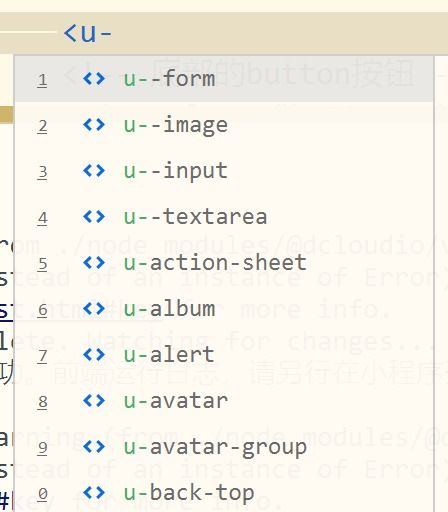Click the tag icon beside u--form

[94, 79]
